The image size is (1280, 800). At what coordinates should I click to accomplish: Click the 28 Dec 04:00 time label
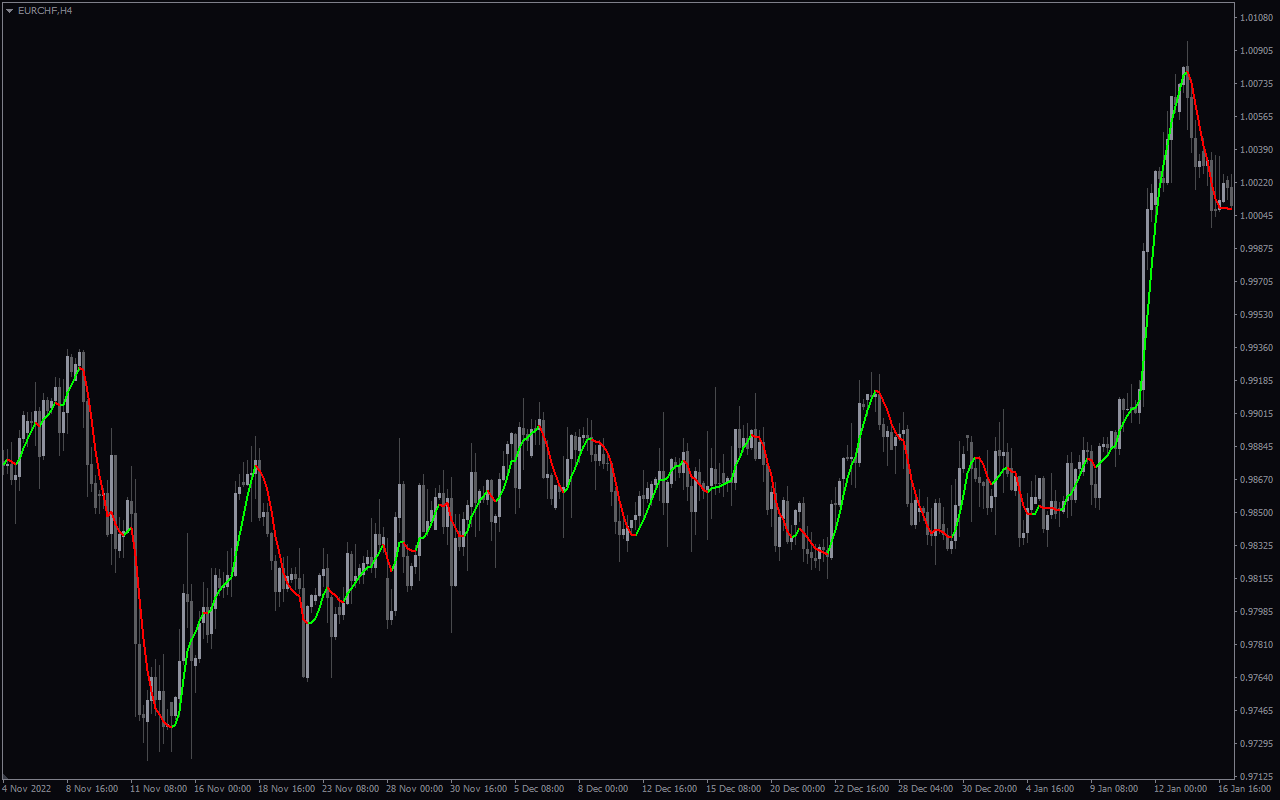[x=925, y=789]
